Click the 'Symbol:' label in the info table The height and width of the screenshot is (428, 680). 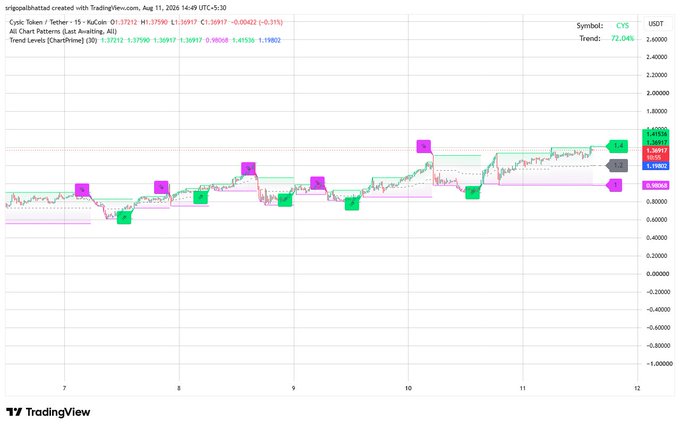tap(589, 26)
